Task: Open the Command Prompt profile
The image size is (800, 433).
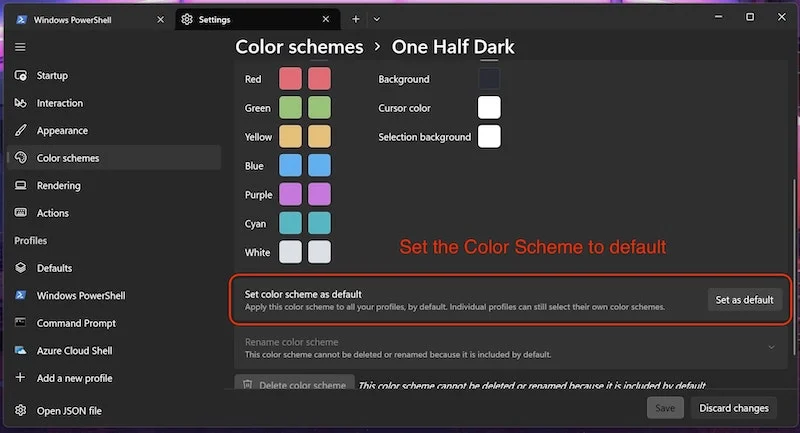Action: pos(114,323)
